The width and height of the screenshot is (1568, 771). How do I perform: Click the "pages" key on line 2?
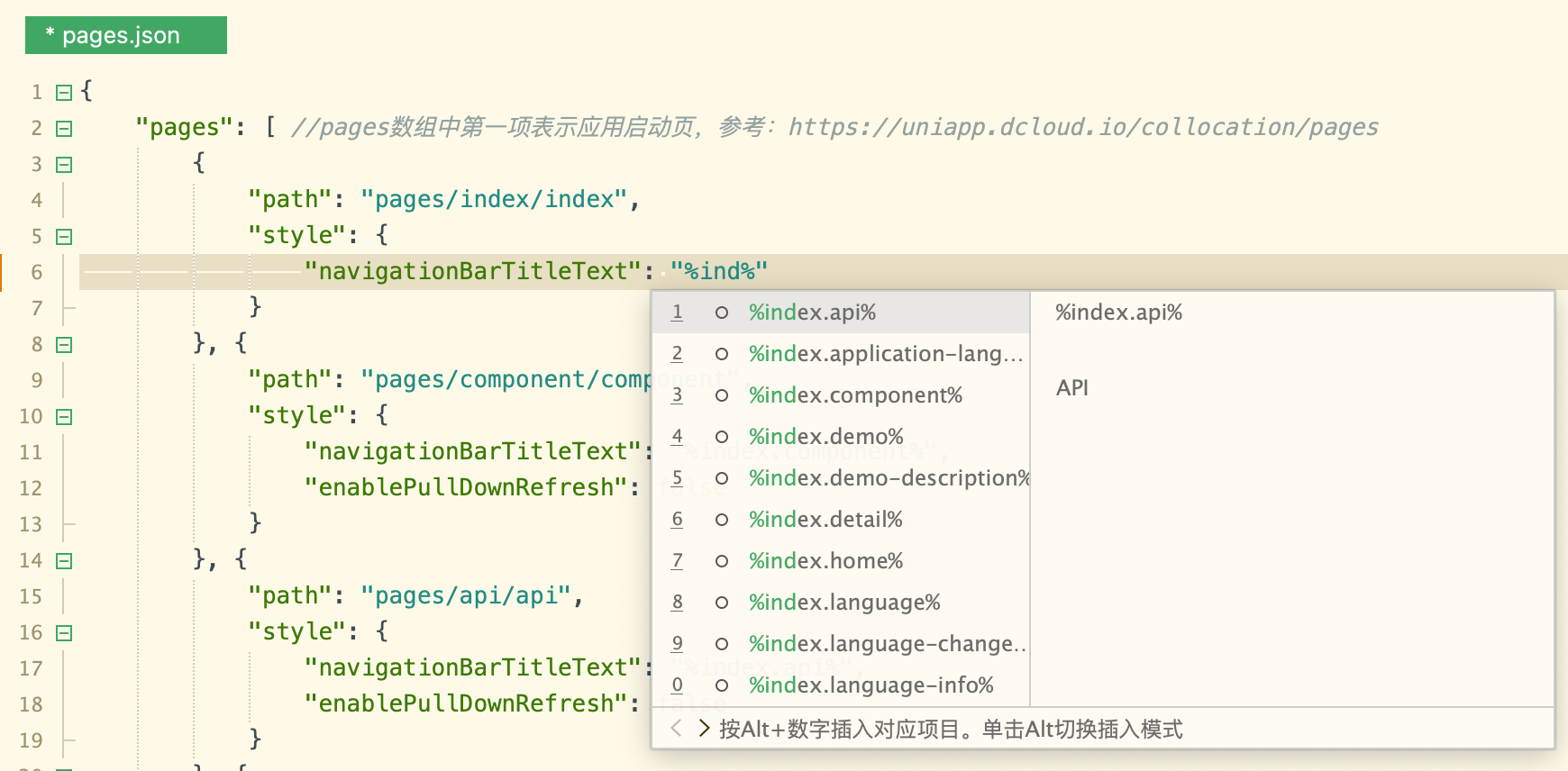(x=185, y=127)
